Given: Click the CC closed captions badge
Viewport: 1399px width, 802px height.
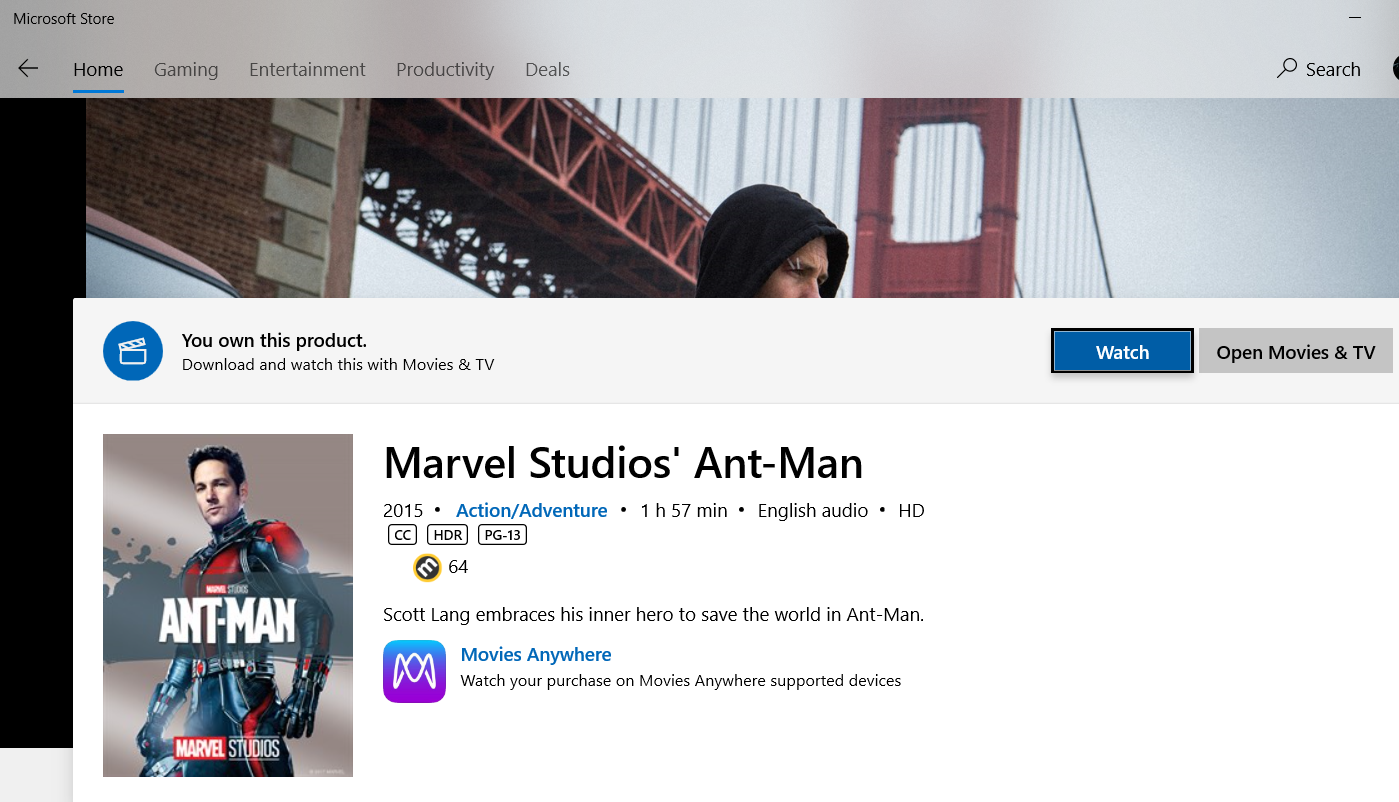Looking at the screenshot, I should coord(403,535).
